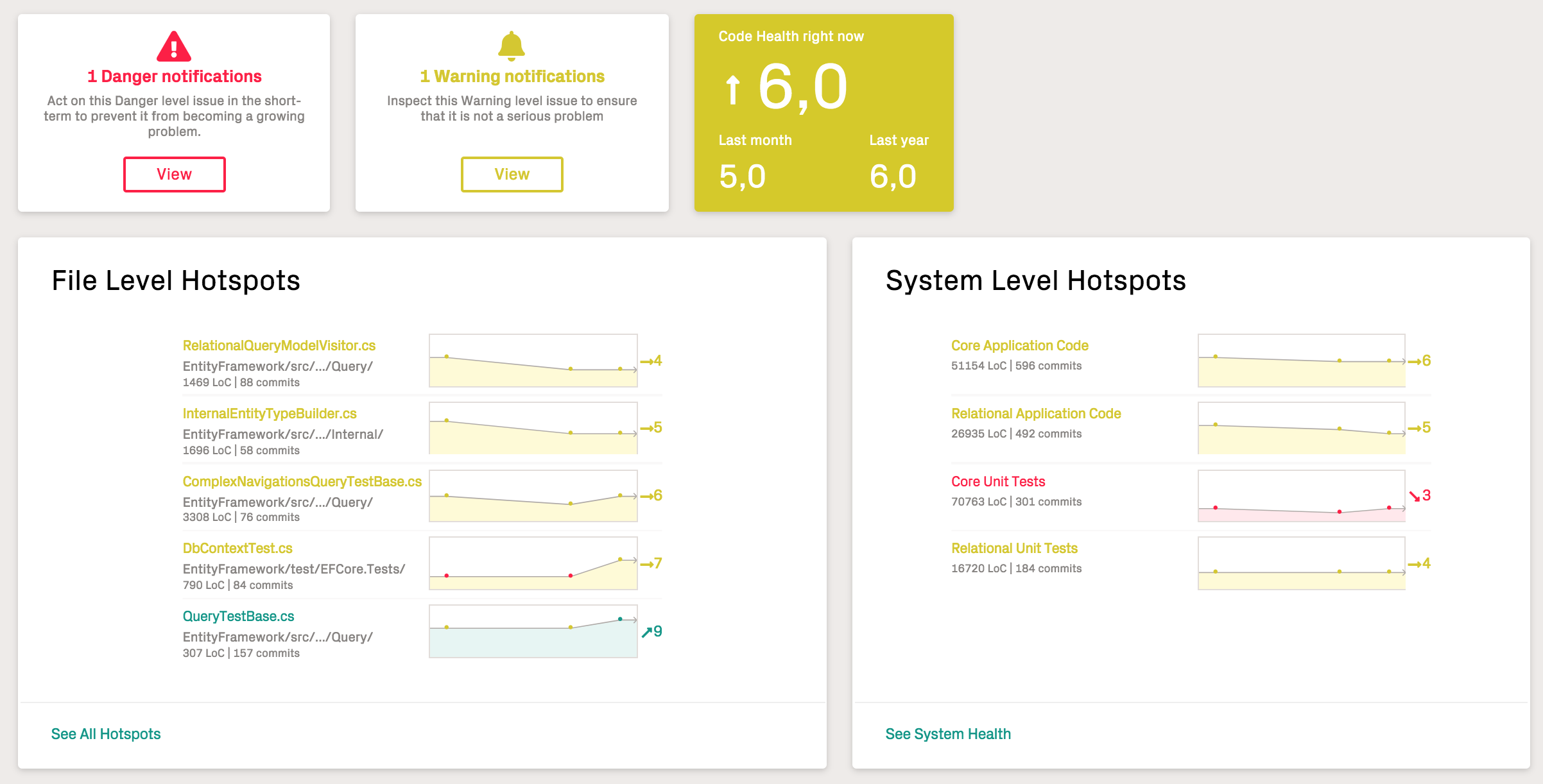Click path 'EntityFramework/test/EFCore.Tests/'

coord(294,569)
